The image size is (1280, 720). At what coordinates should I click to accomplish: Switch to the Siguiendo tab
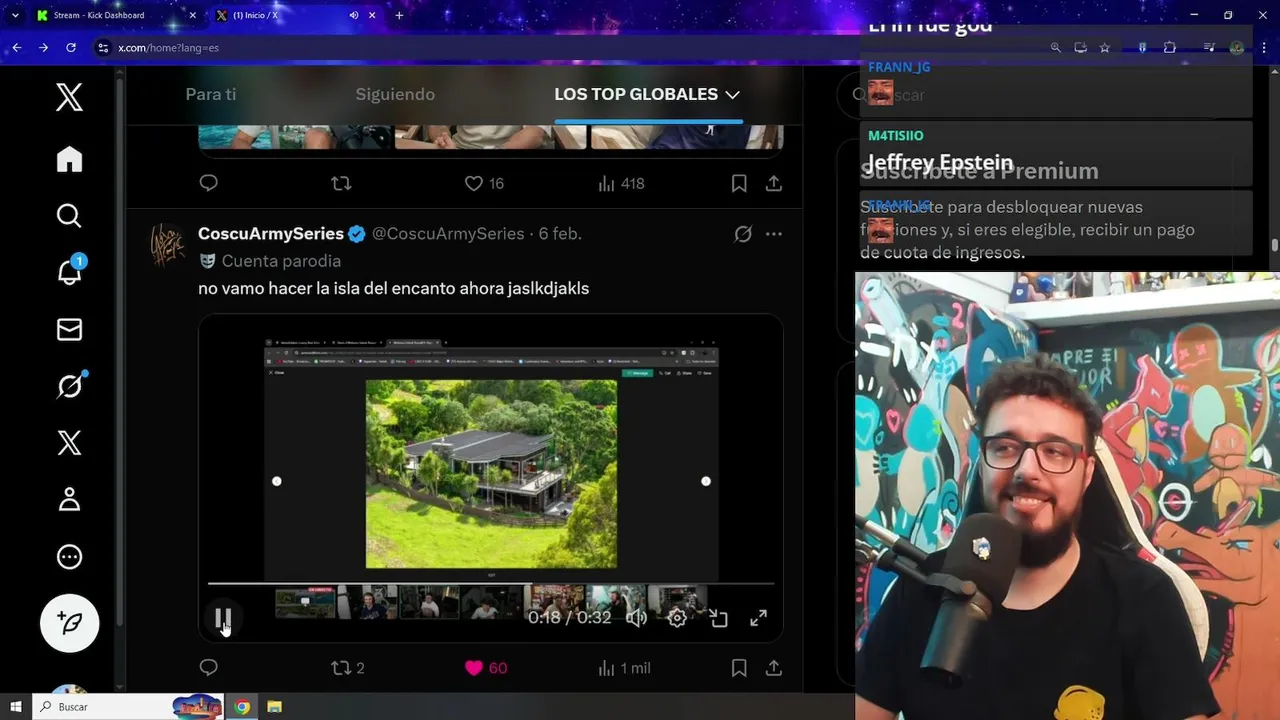coord(395,94)
